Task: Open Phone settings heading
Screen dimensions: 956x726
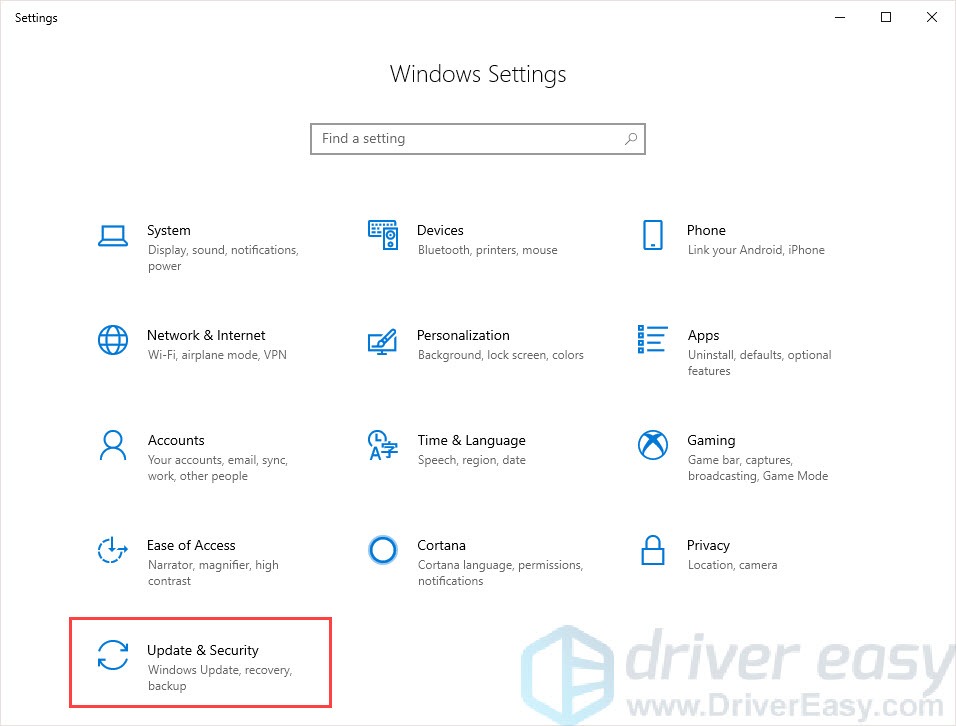Action: tap(706, 230)
